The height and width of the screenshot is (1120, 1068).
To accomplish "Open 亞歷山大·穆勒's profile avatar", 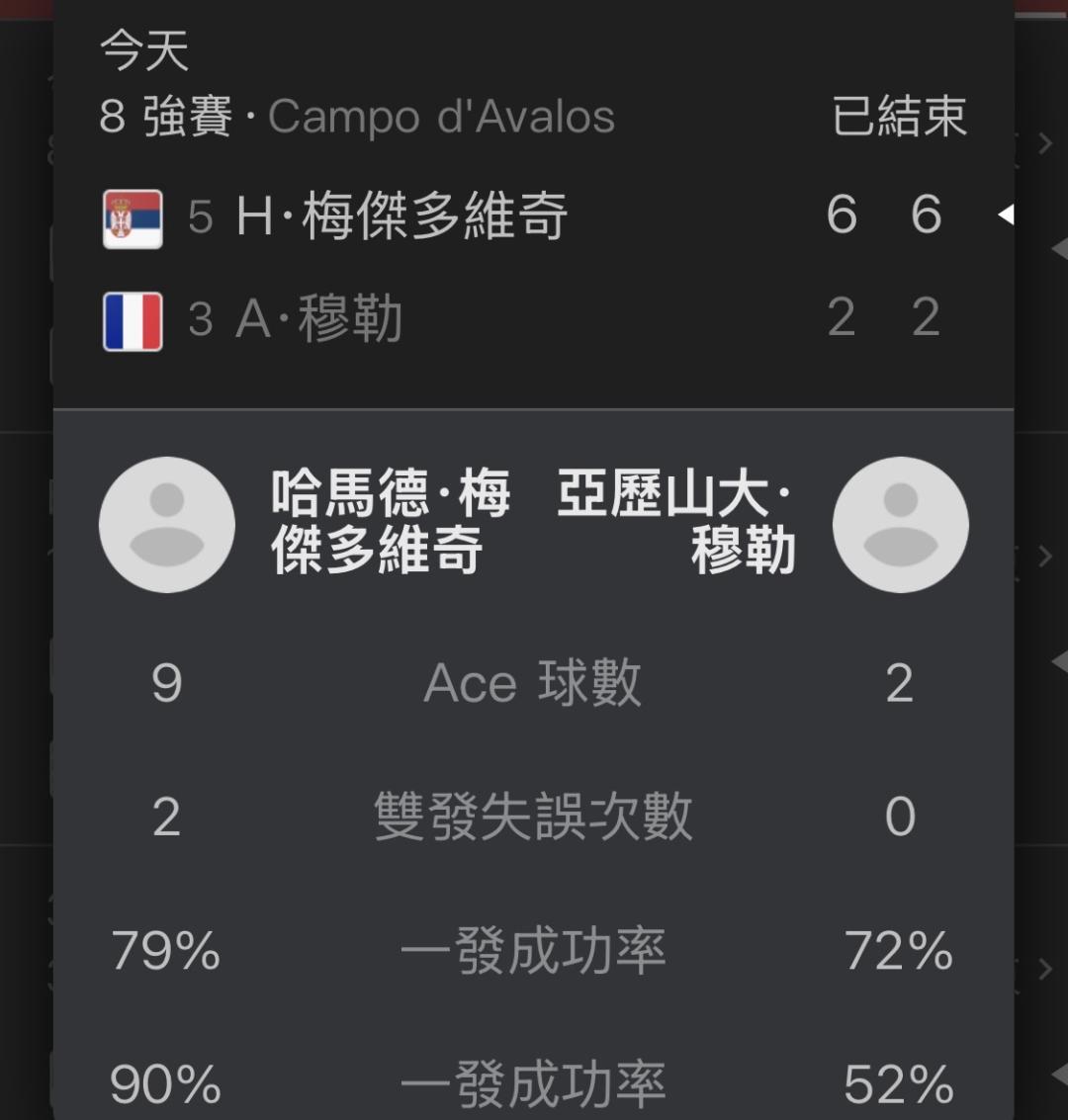I will pyautogui.click(x=900, y=525).
